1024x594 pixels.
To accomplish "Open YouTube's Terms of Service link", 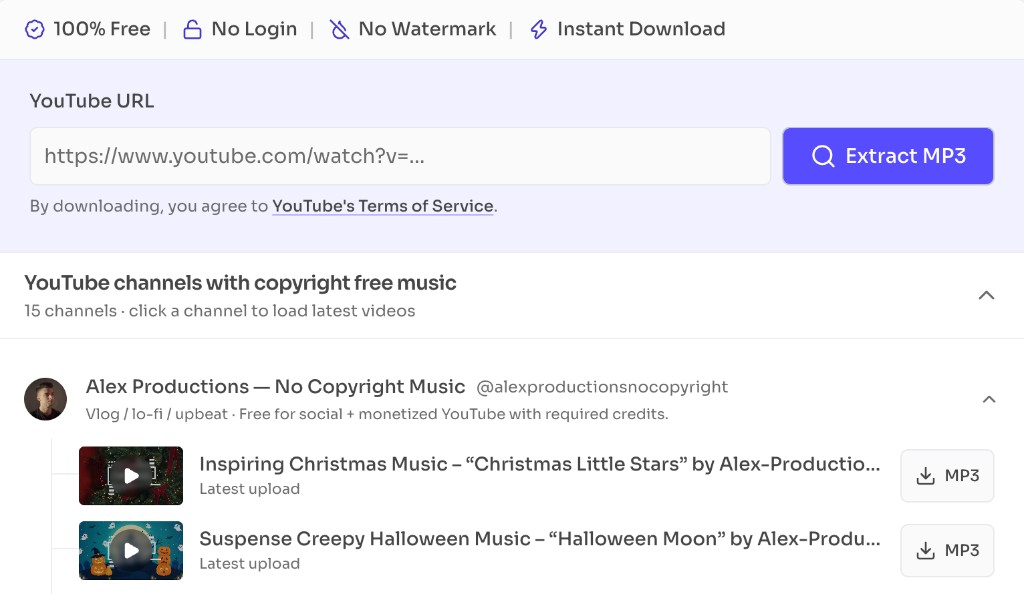I will 383,206.
